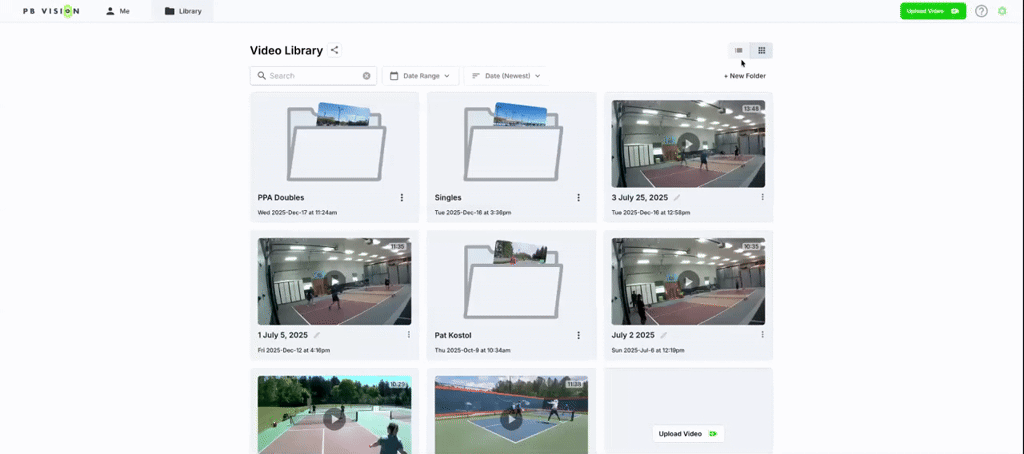Click the Video Library heading

pos(286,50)
